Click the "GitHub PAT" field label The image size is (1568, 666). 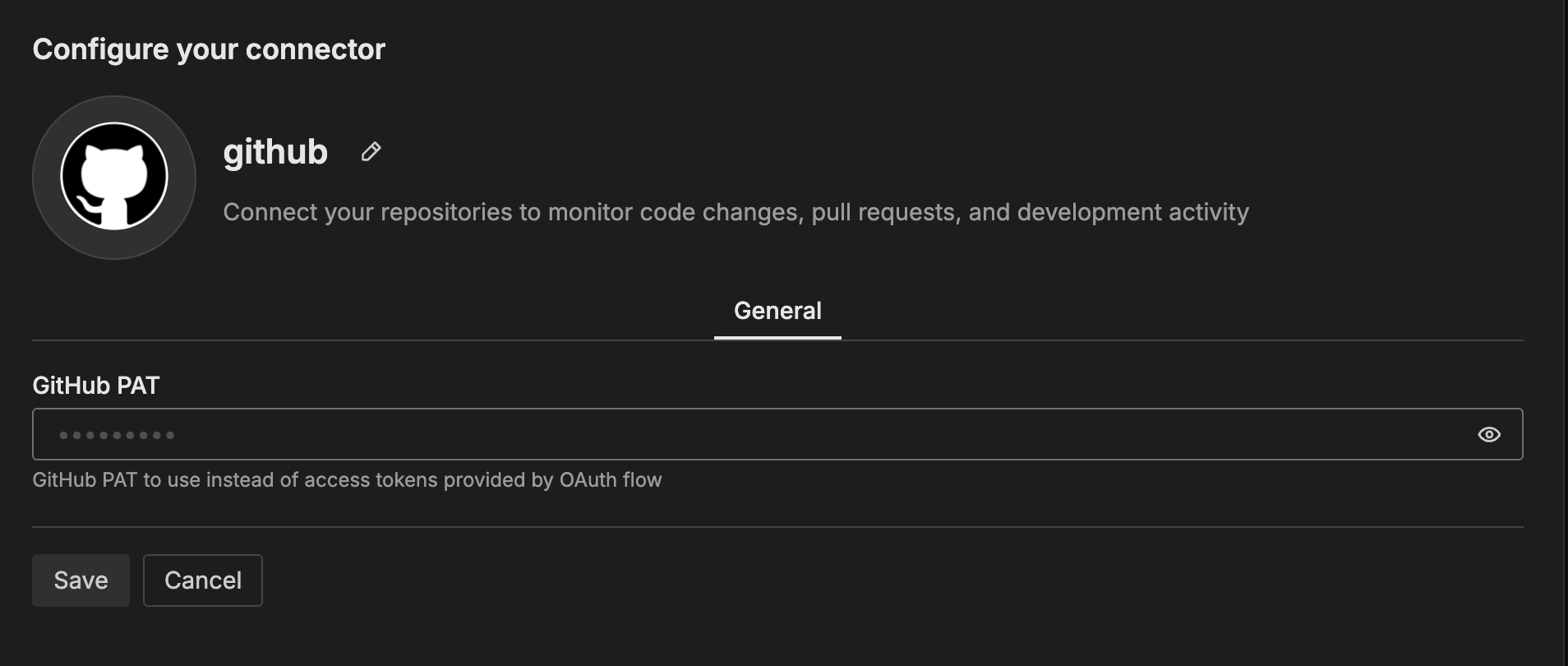pyautogui.click(x=95, y=385)
